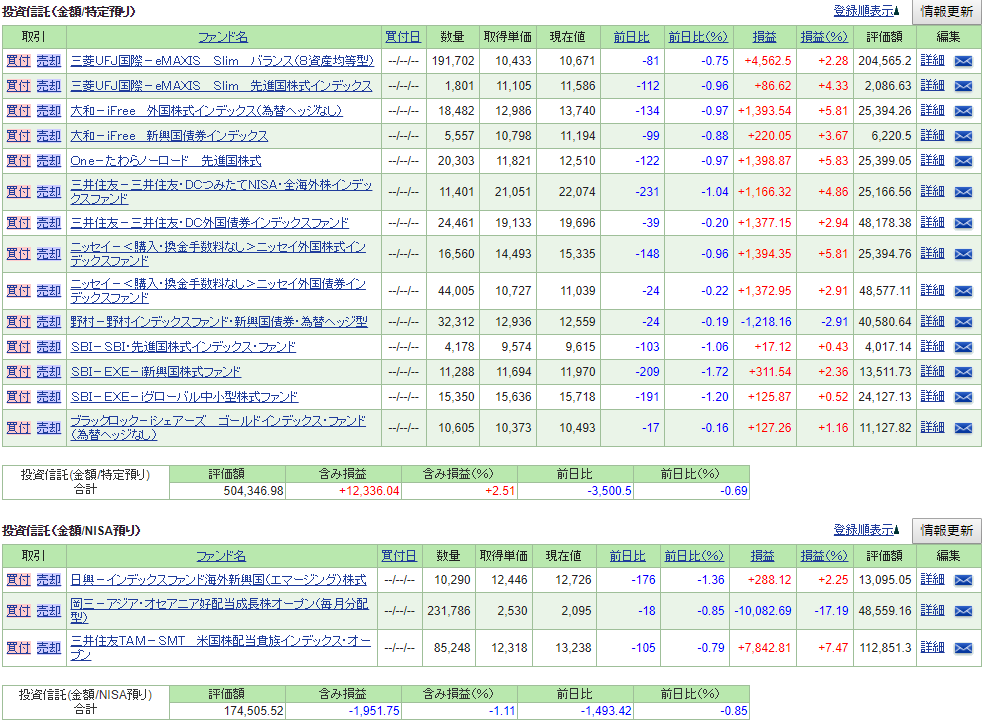Click 売却 for たわらノーロード 先進国株式
Screen dimensions: 985x721
[48, 161]
